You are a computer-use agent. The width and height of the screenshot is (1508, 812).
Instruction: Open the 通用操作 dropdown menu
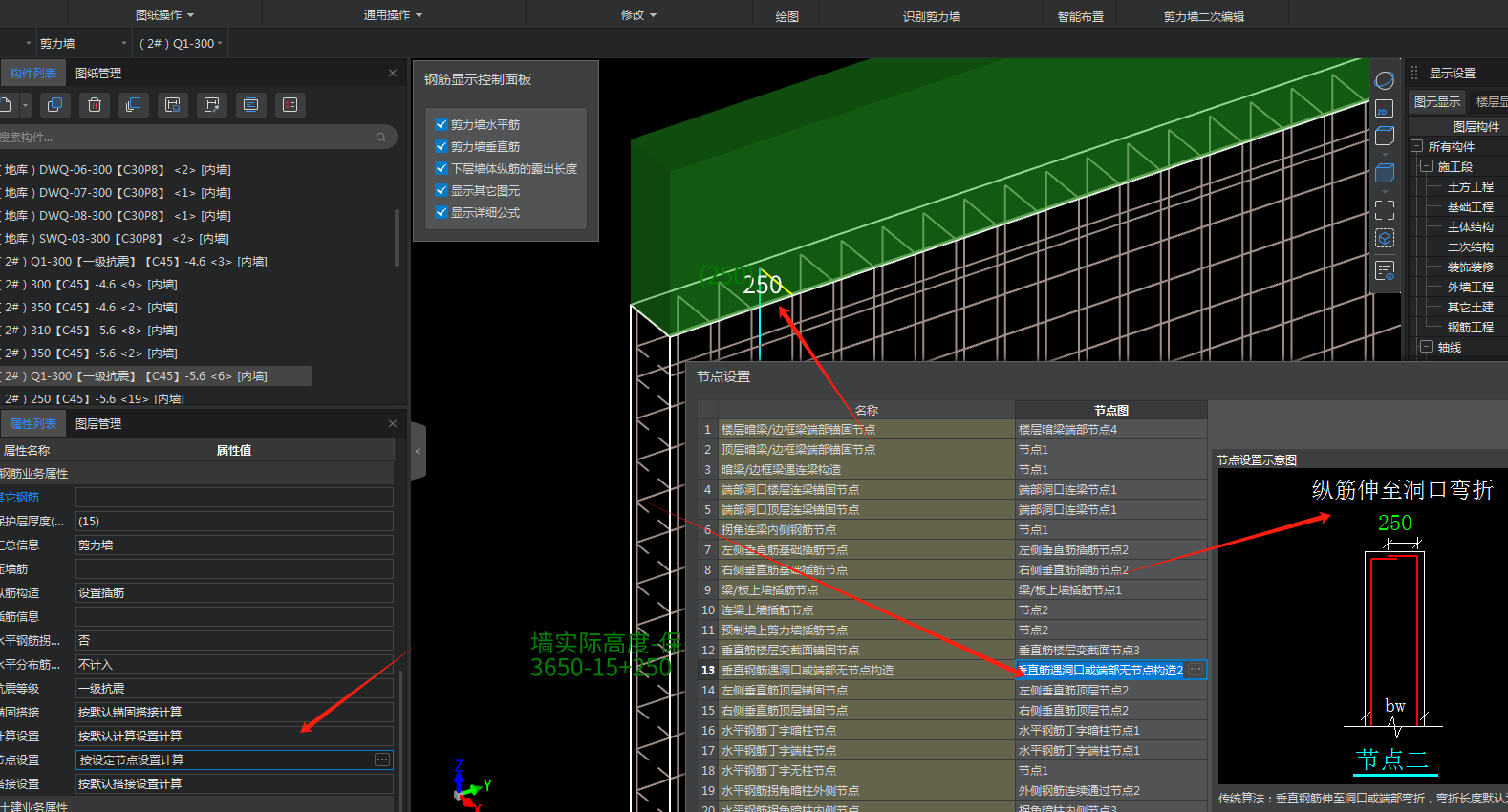coord(392,15)
